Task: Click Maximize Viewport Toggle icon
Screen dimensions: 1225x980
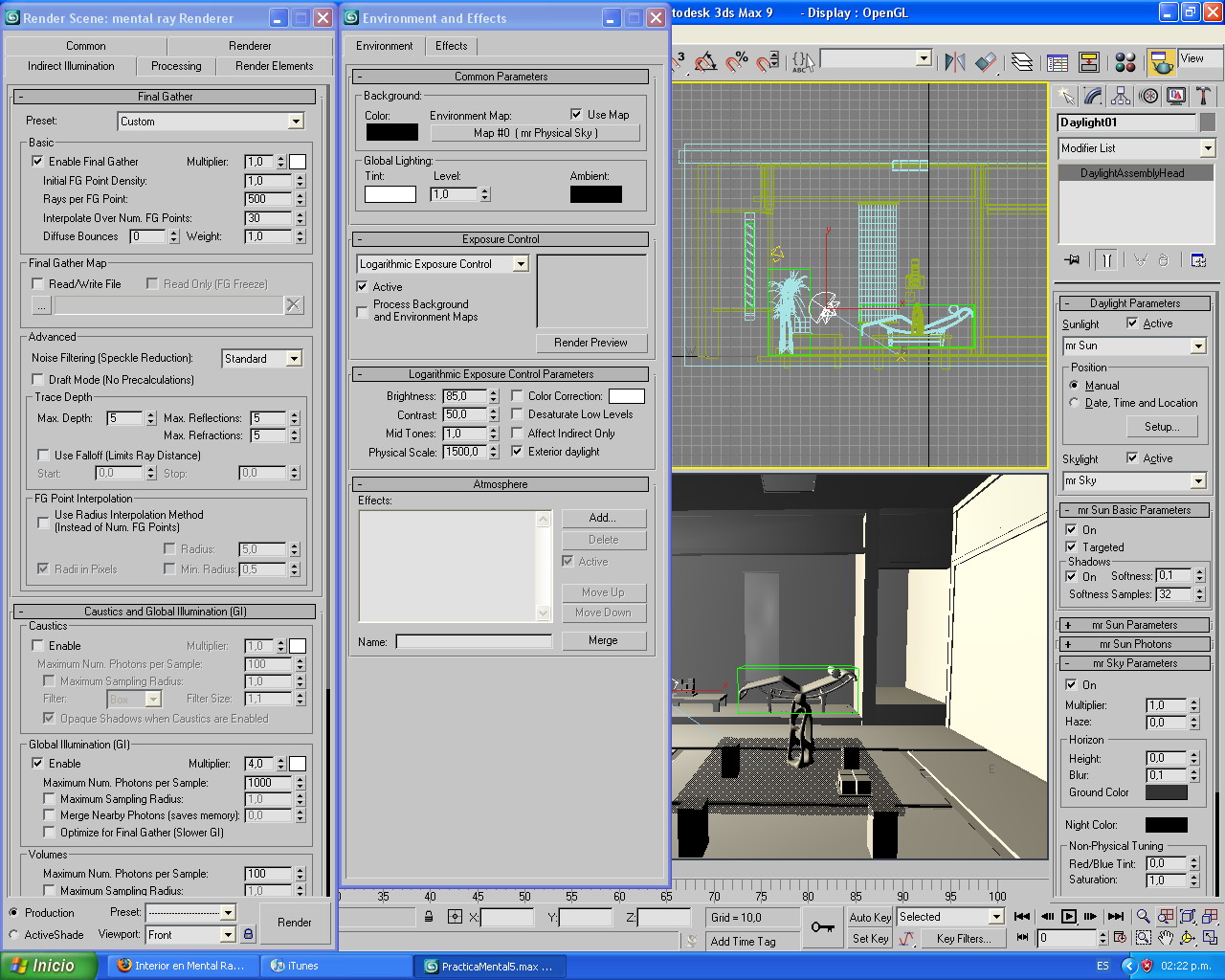Action: 1210,938
